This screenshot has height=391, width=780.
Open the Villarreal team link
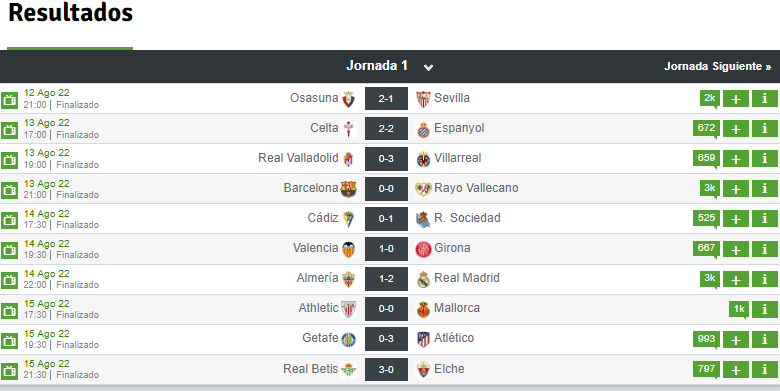tap(458, 158)
